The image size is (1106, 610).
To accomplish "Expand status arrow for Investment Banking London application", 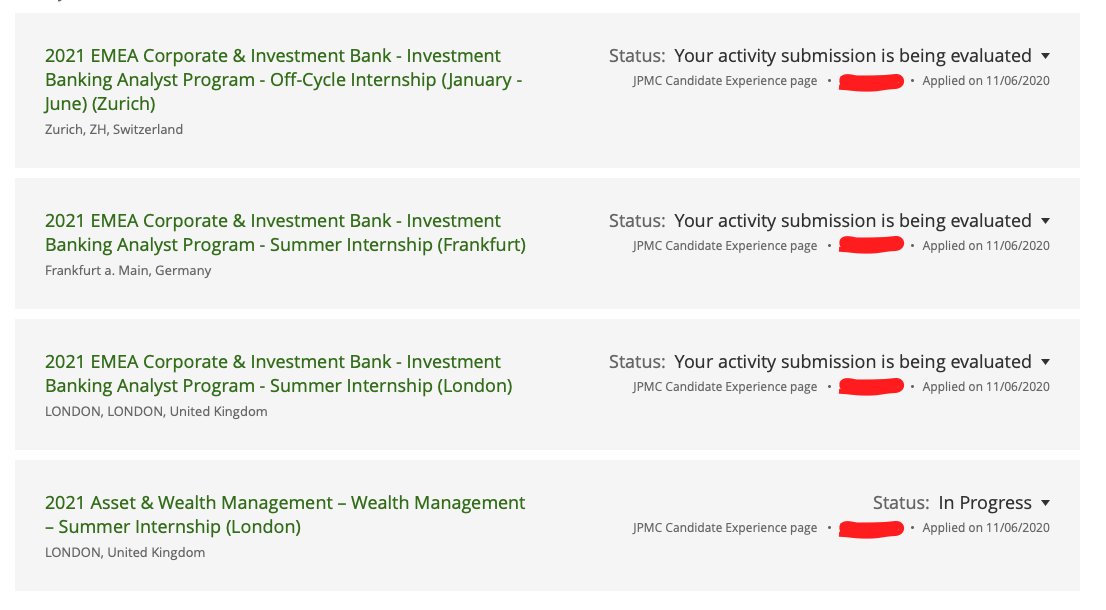I will tap(1045, 362).
